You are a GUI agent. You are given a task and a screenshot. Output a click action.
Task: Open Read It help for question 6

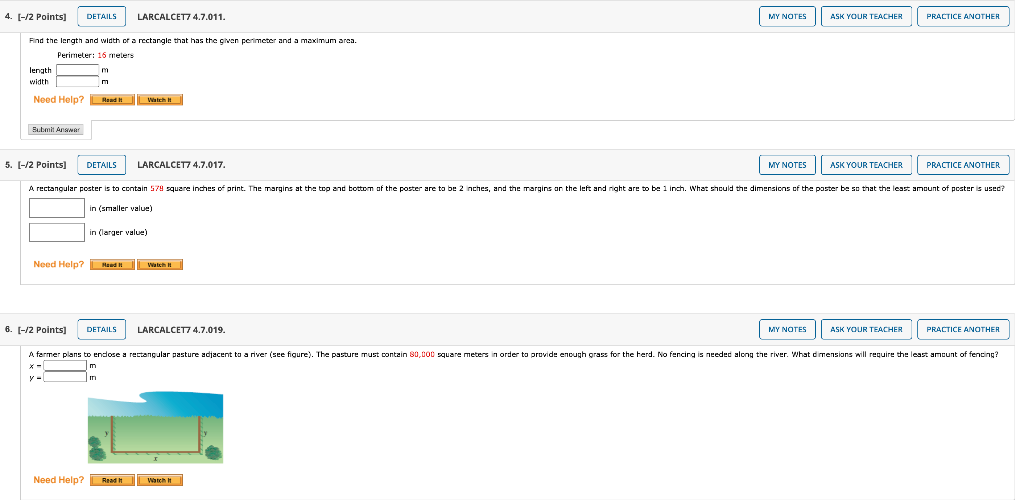[x=112, y=480]
